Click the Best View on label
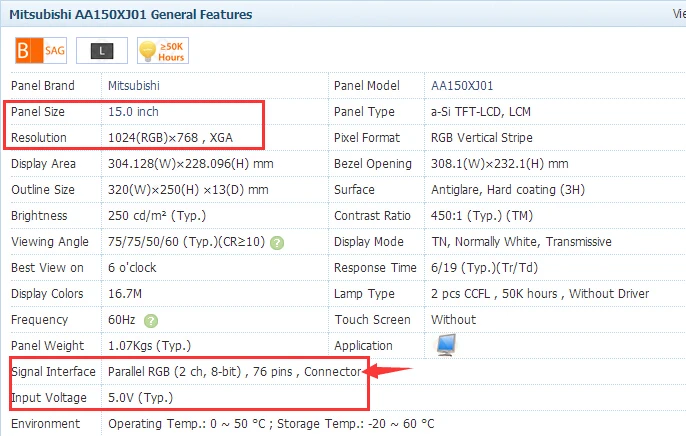This screenshot has width=686, height=436. [47, 268]
